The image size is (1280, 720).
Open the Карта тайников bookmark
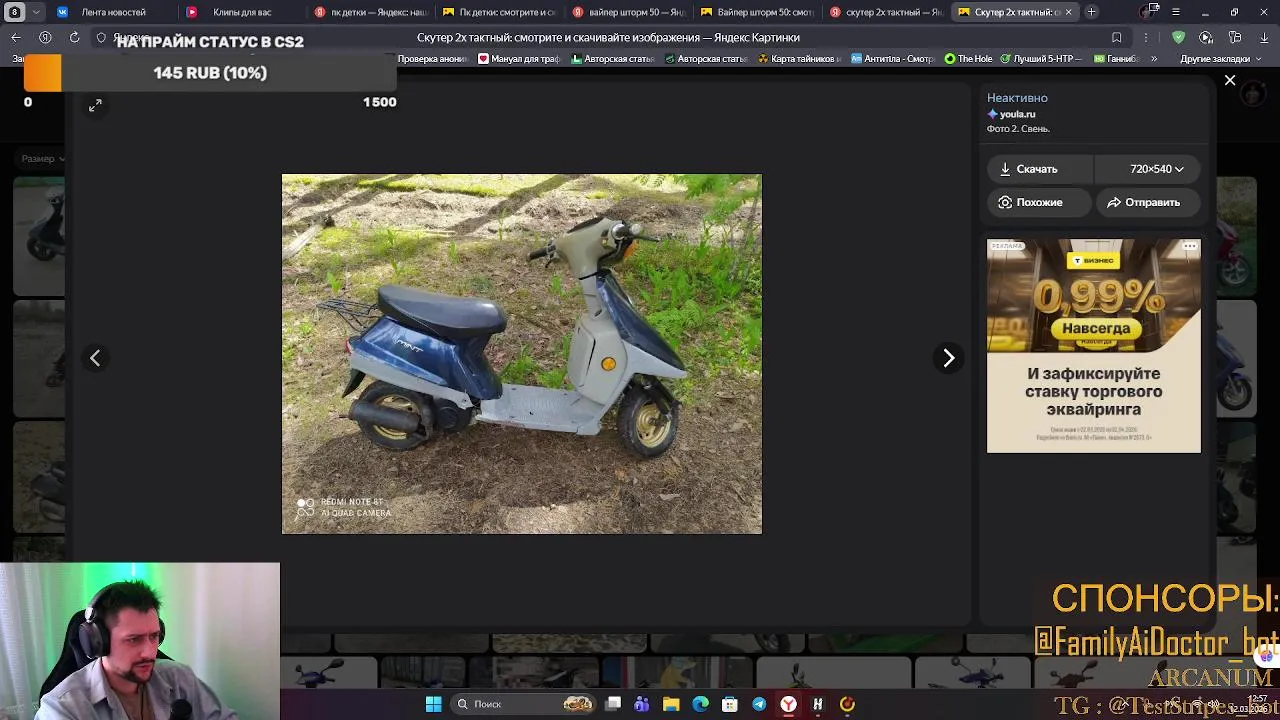(797, 59)
